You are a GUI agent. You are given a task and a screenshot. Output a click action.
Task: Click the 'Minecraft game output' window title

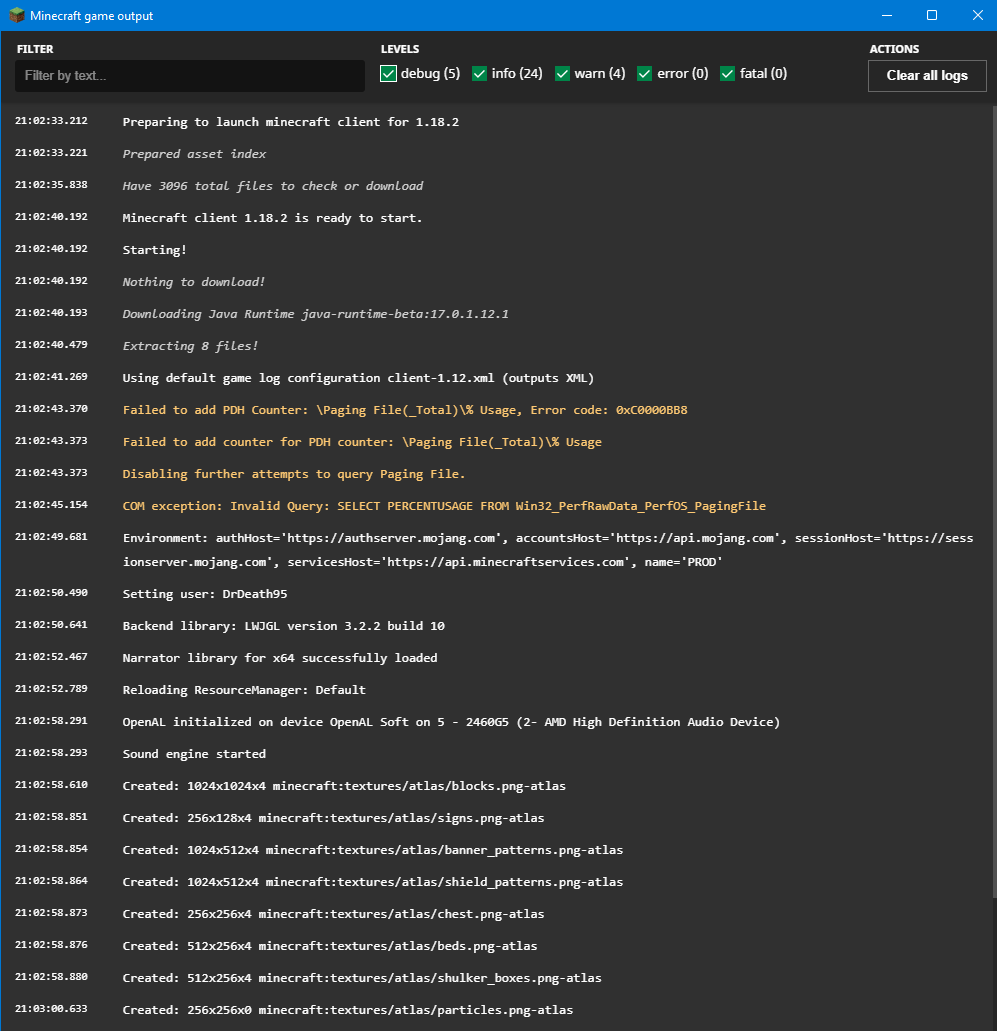tap(91, 16)
